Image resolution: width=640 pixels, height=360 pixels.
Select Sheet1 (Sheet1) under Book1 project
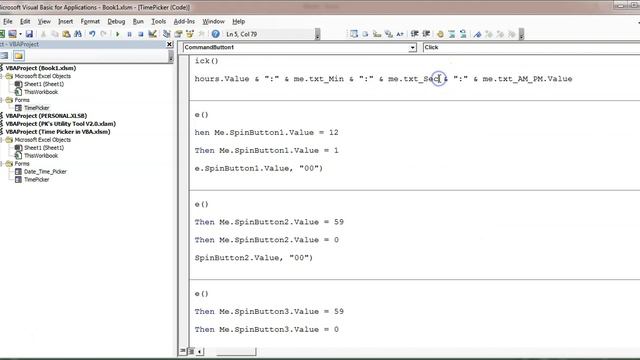coord(44,84)
